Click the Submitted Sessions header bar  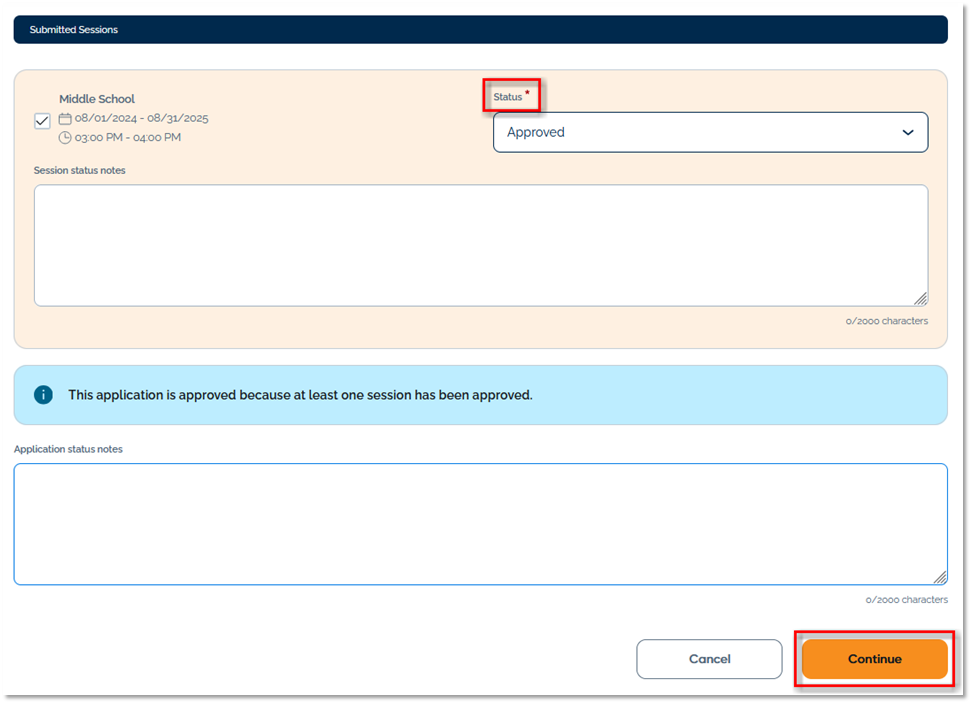pos(480,30)
